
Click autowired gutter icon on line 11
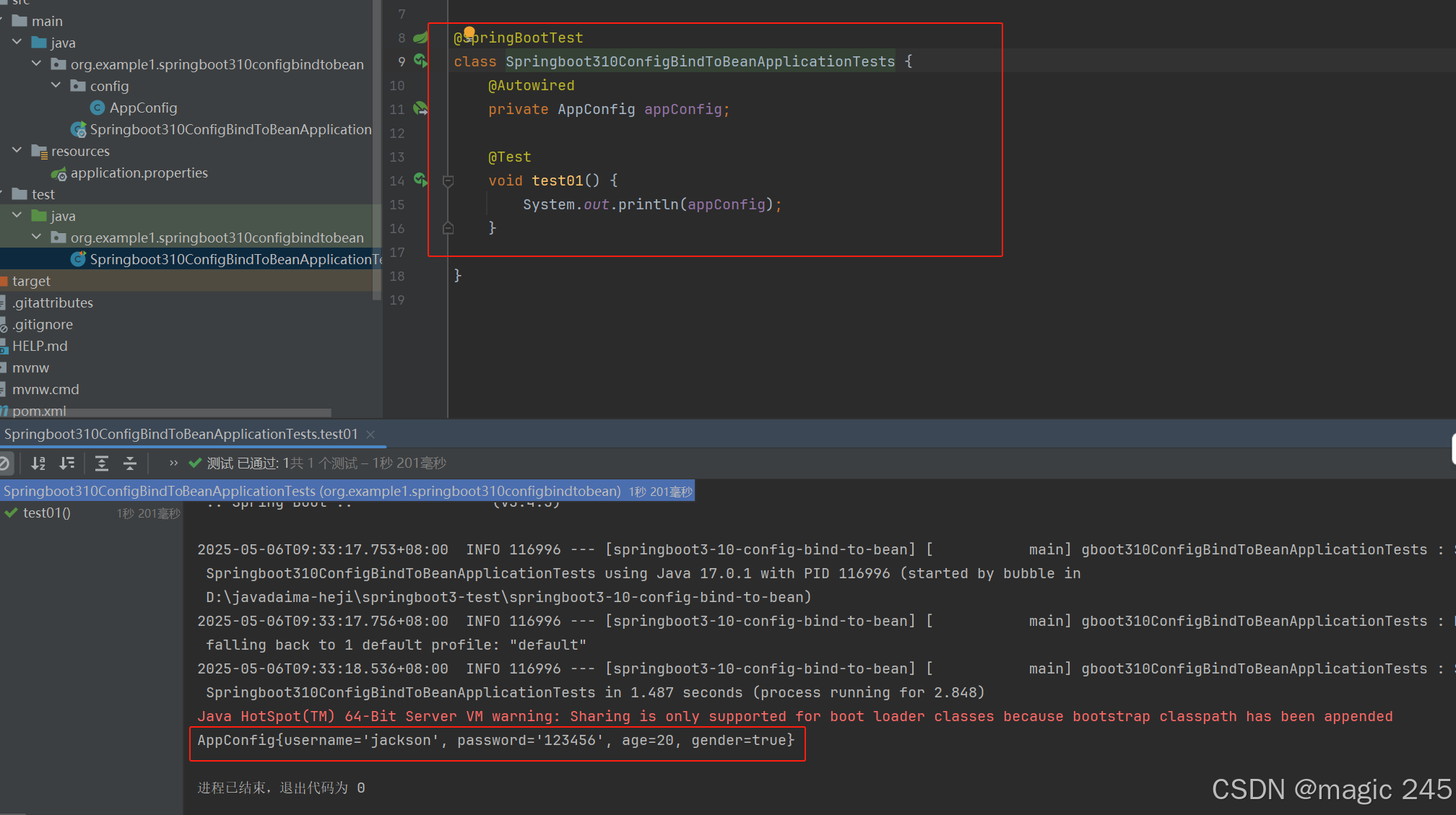click(420, 108)
